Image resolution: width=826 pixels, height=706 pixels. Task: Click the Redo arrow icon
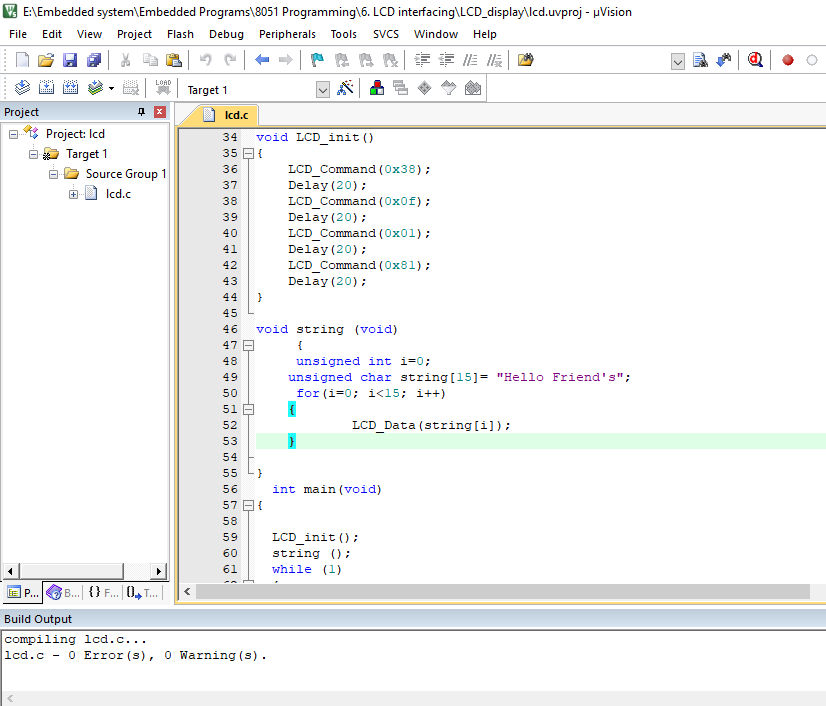pos(230,60)
